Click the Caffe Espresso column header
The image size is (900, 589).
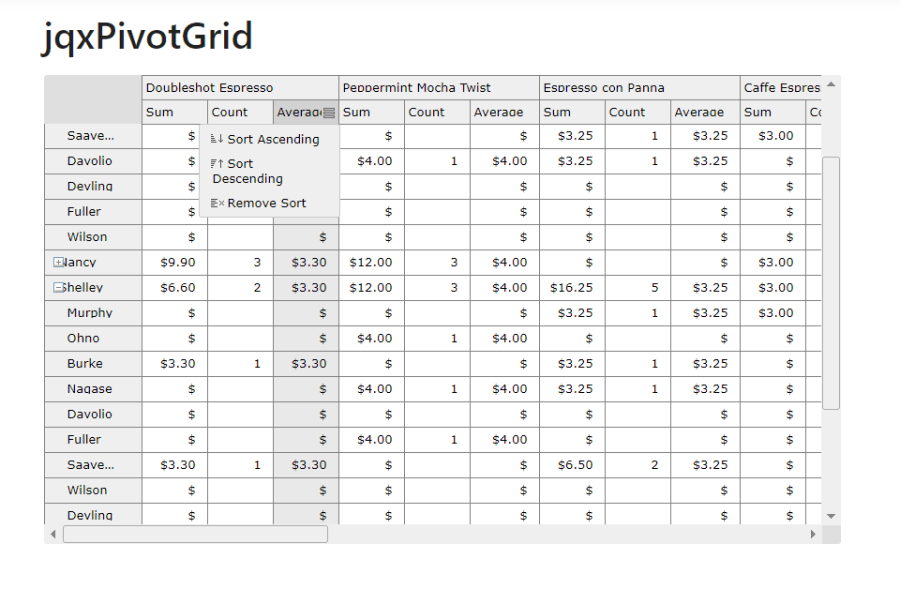(781, 88)
